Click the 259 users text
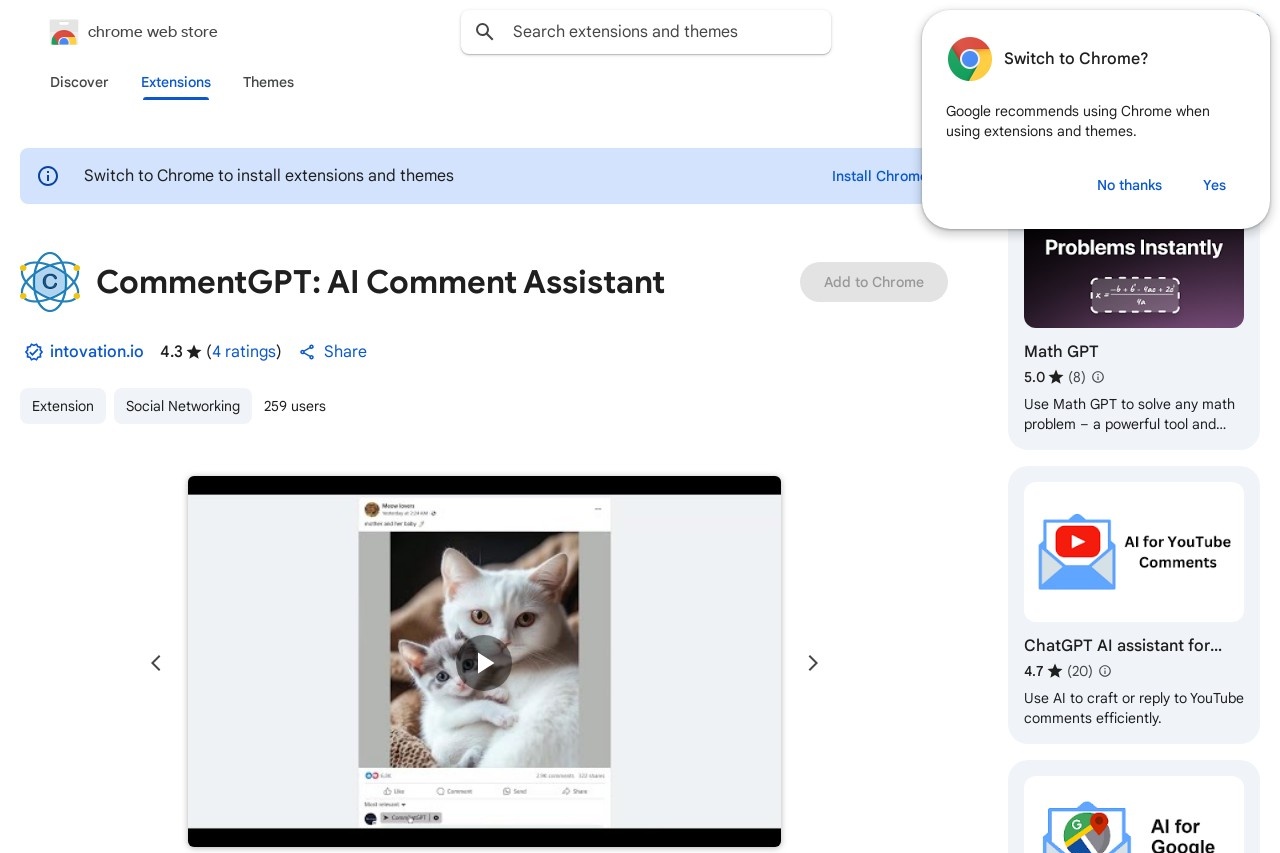The width and height of the screenshot is (1280, 853). (295, 406)
